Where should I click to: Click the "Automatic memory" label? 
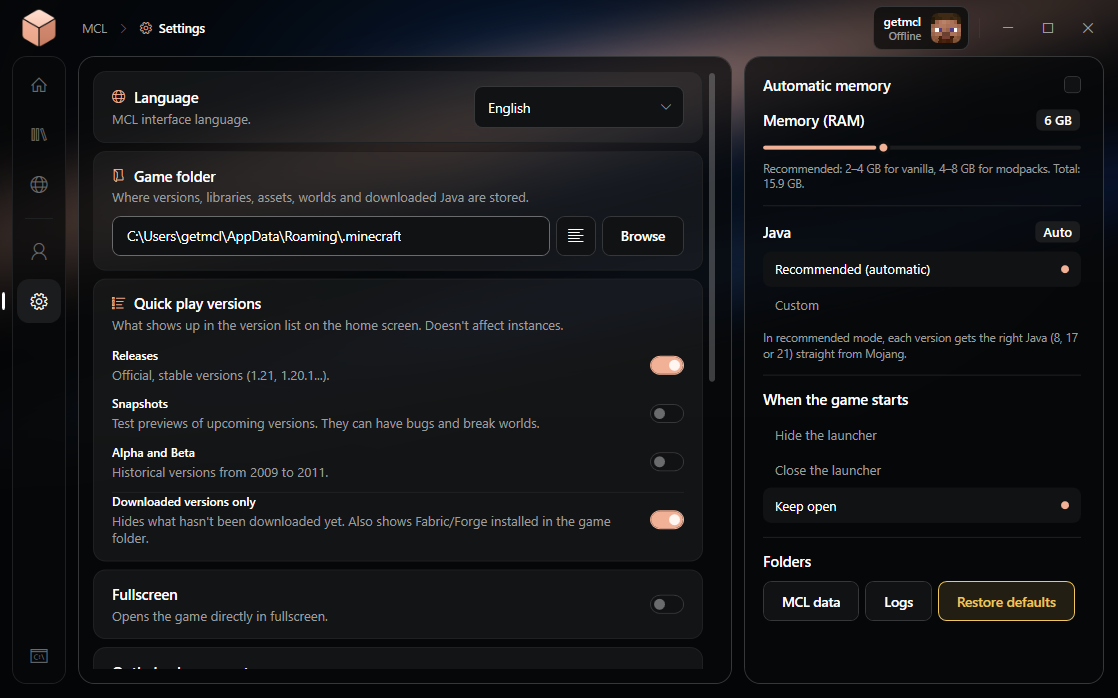coord(827,86)
